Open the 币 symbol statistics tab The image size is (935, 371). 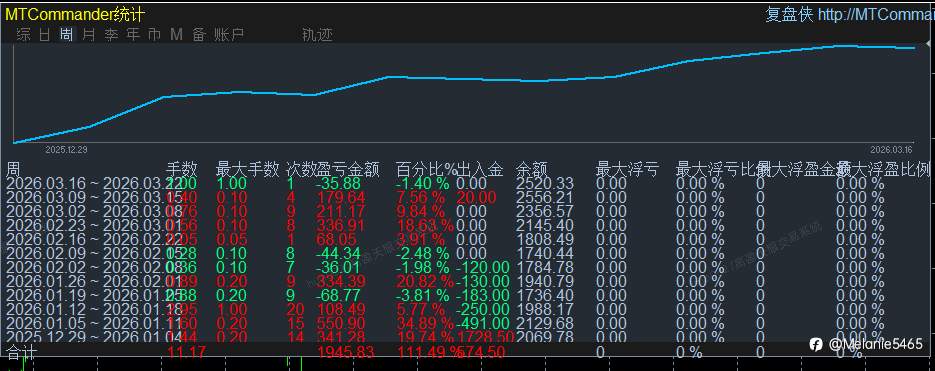tap(154, 35)
